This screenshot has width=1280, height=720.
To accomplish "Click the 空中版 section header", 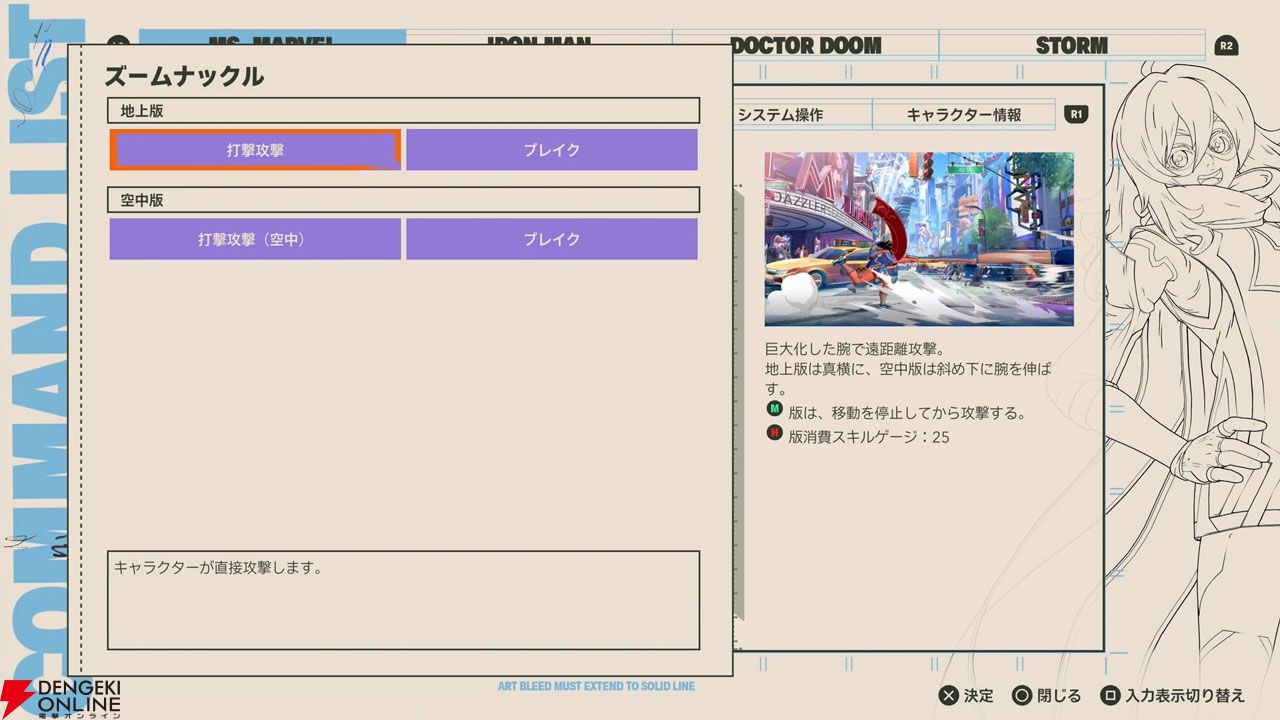I will 403,200.
